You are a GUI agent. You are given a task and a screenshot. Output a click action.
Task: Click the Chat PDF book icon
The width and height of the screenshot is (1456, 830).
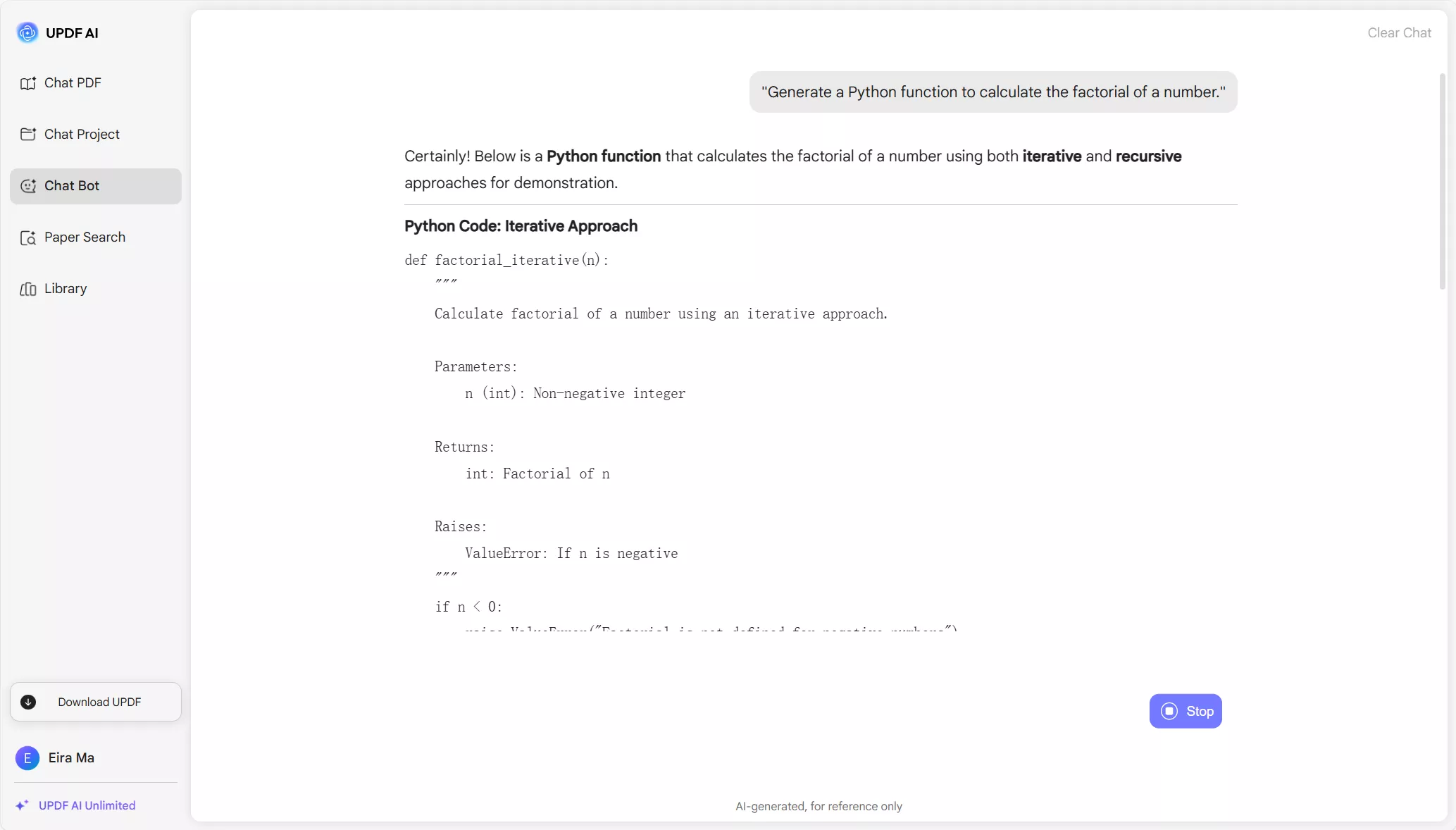[x=28, y=83]
